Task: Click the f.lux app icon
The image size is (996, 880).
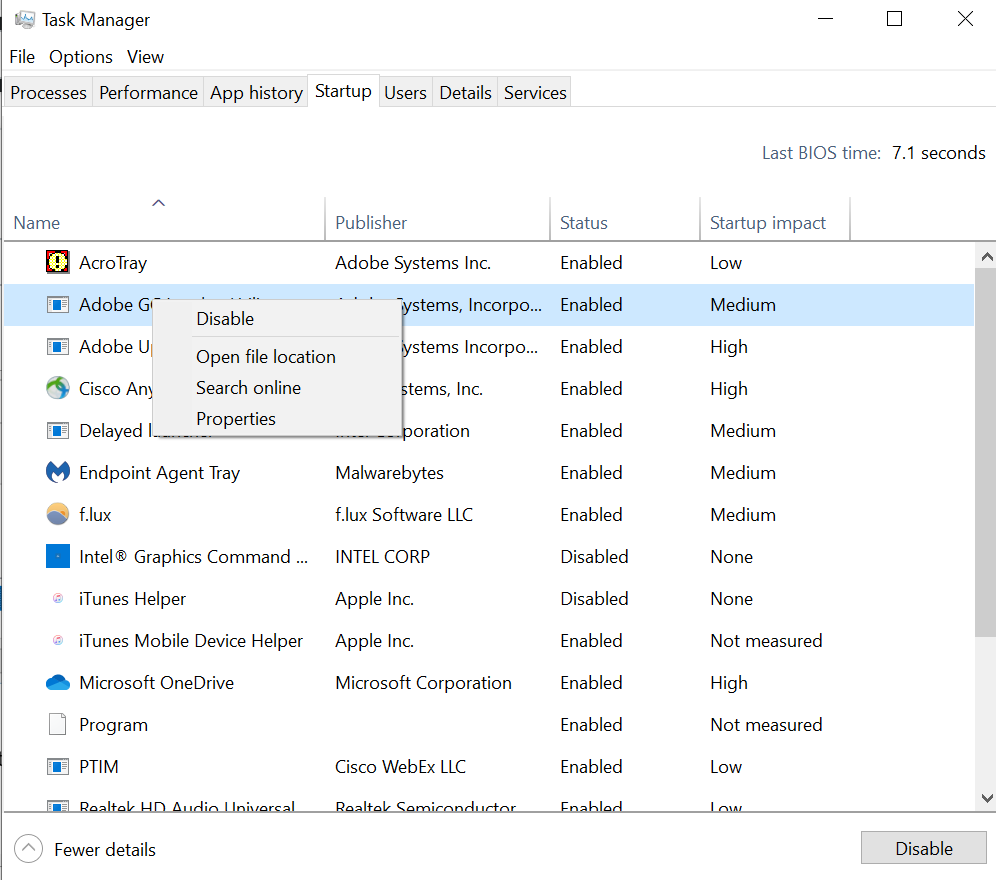Action: [x=58, y=515]
